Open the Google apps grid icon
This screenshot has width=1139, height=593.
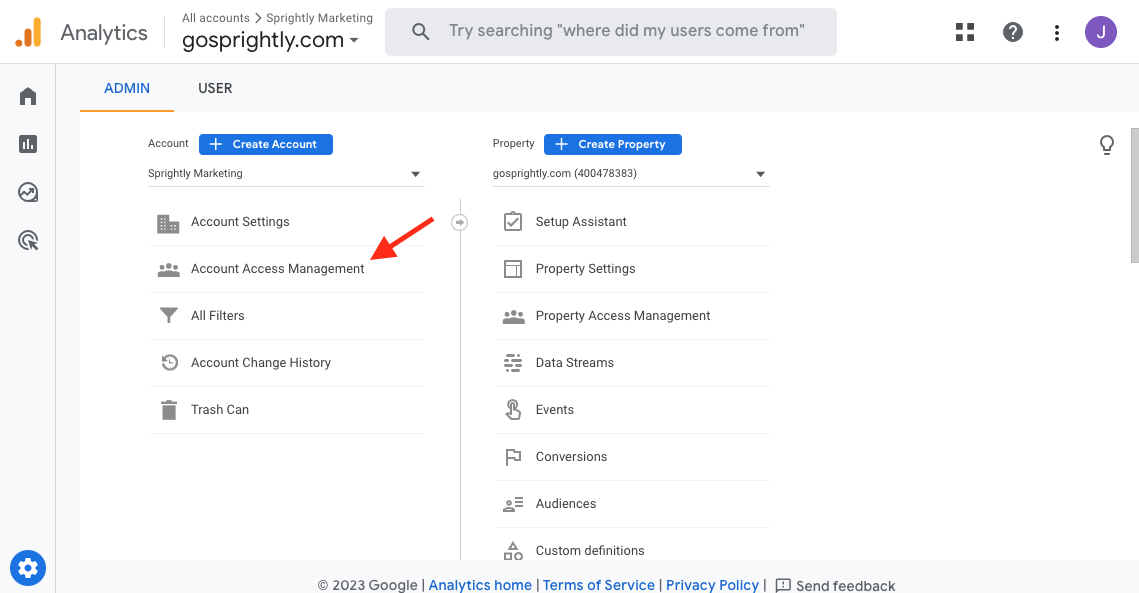coord(965,32)
